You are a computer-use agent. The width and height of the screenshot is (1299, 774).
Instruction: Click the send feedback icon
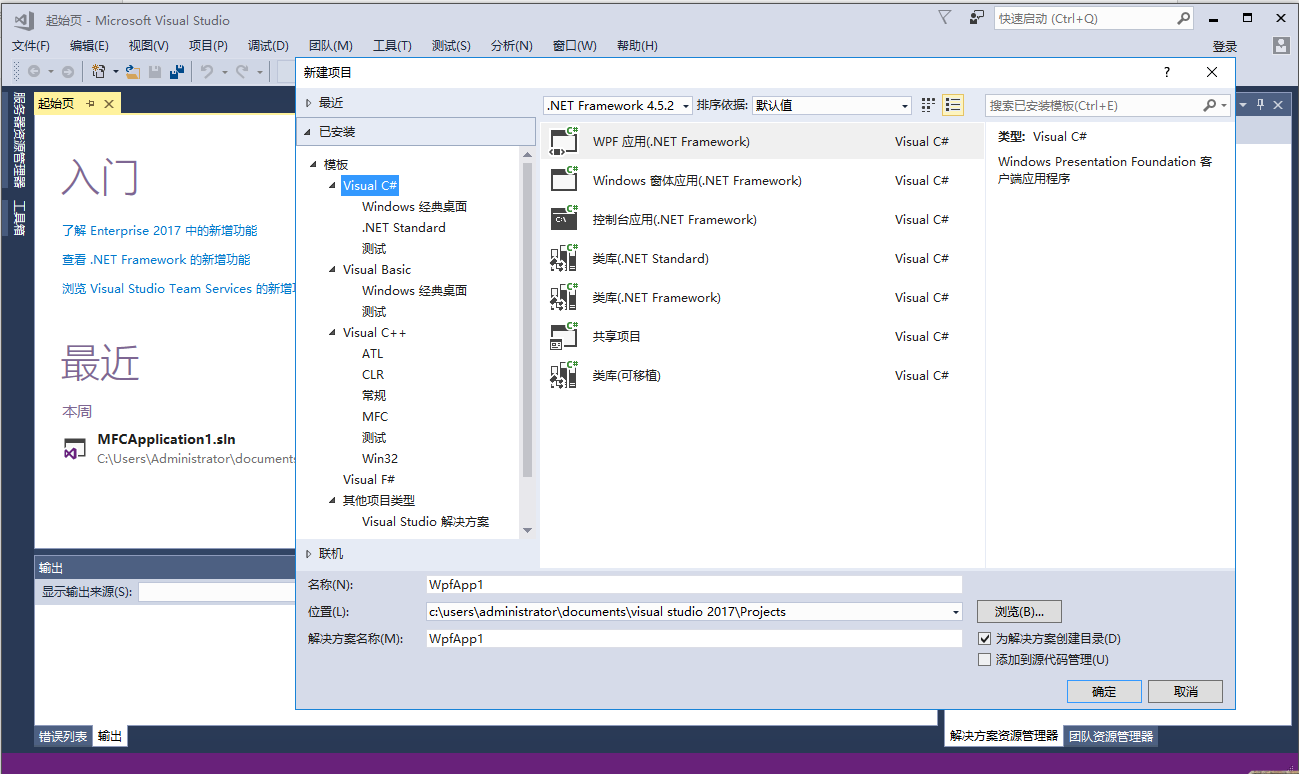(x=976, y=18)
